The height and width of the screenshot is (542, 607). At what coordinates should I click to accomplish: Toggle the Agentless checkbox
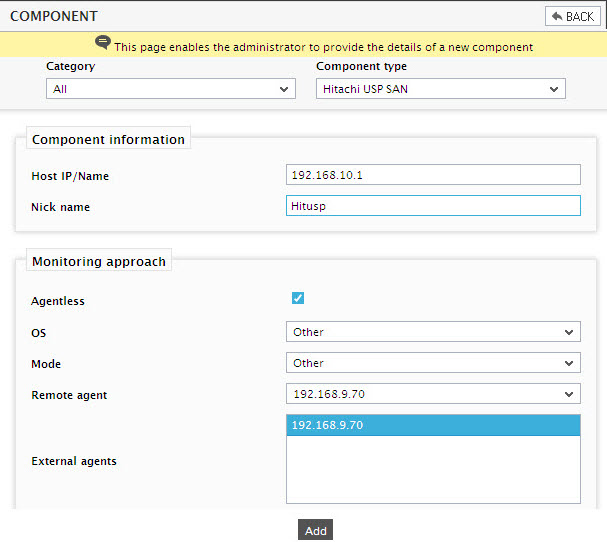[x=298, y=298]
